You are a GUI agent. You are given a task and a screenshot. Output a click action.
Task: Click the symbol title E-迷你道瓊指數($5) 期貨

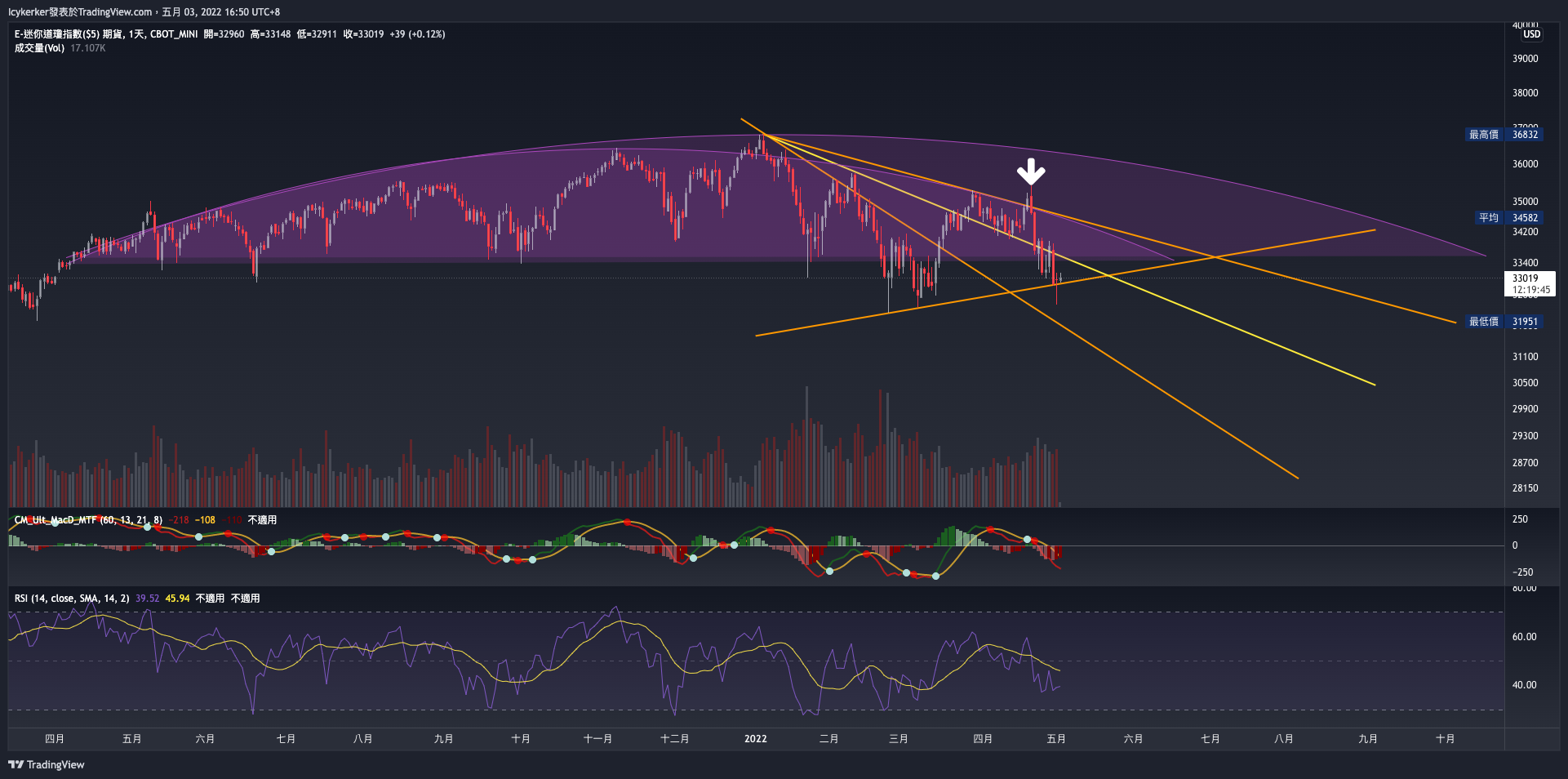tap(68, 34)
